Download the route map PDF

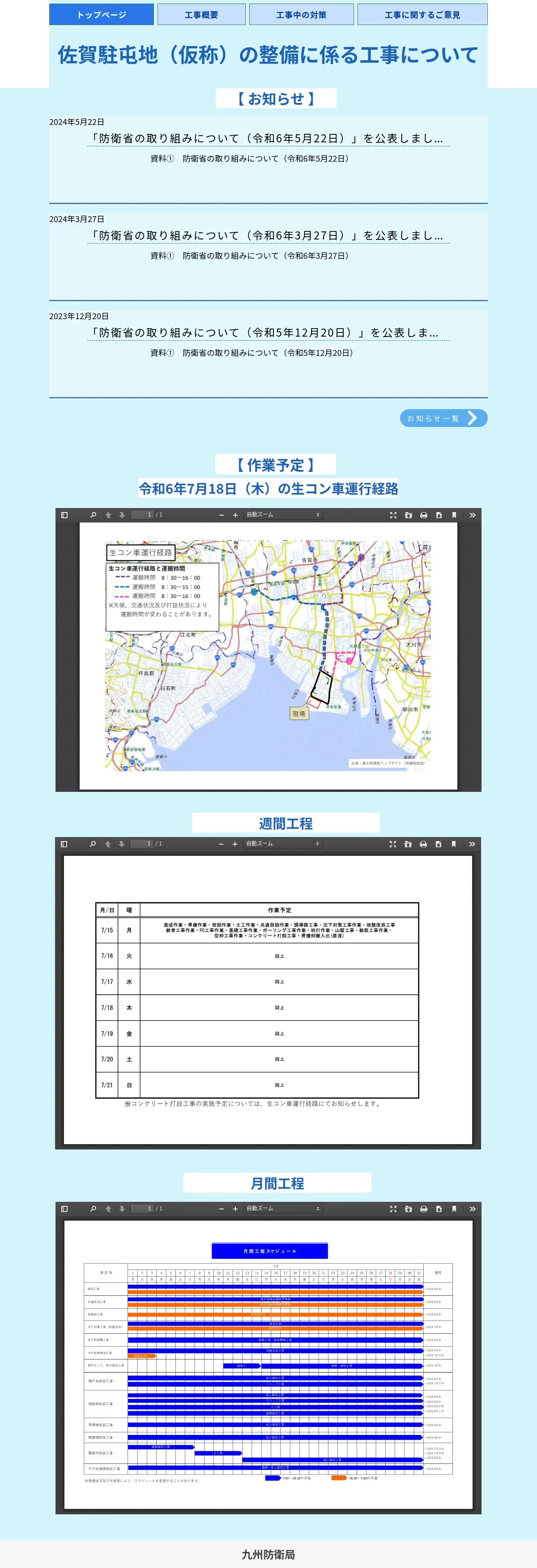click(439, 515)
